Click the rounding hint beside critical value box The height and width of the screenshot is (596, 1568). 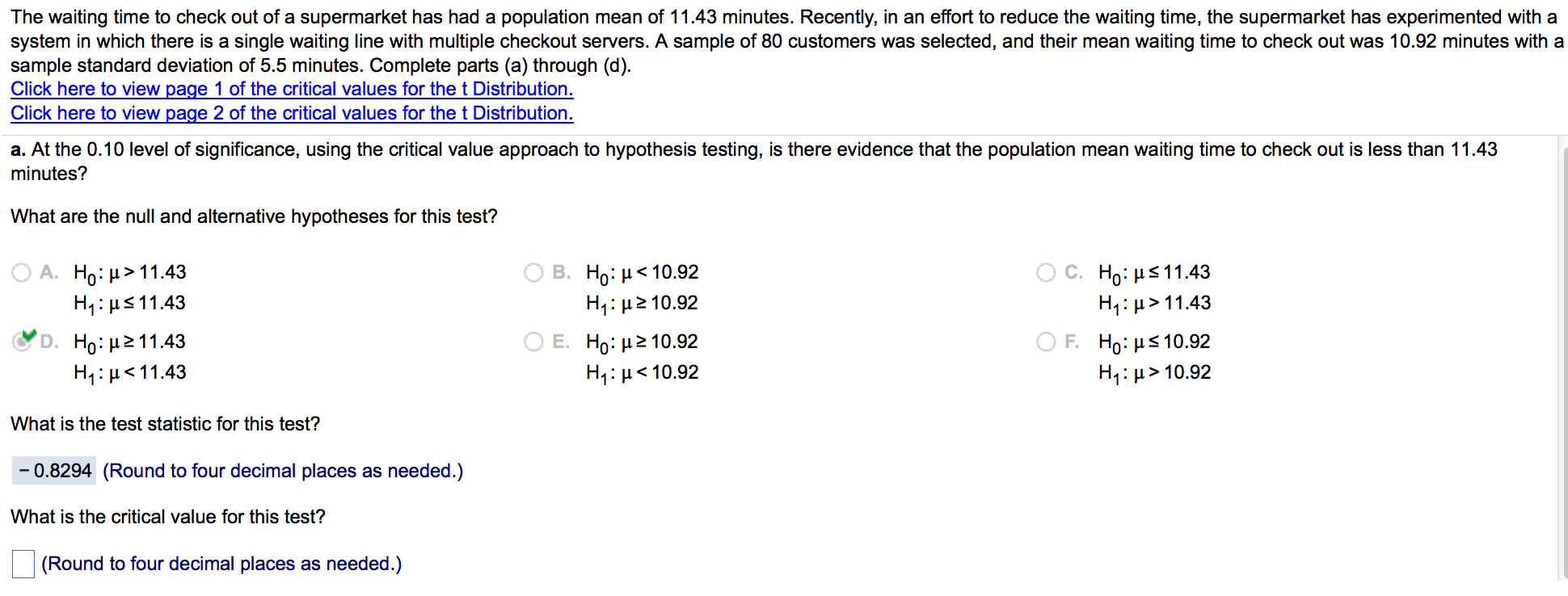pos(221,564)
